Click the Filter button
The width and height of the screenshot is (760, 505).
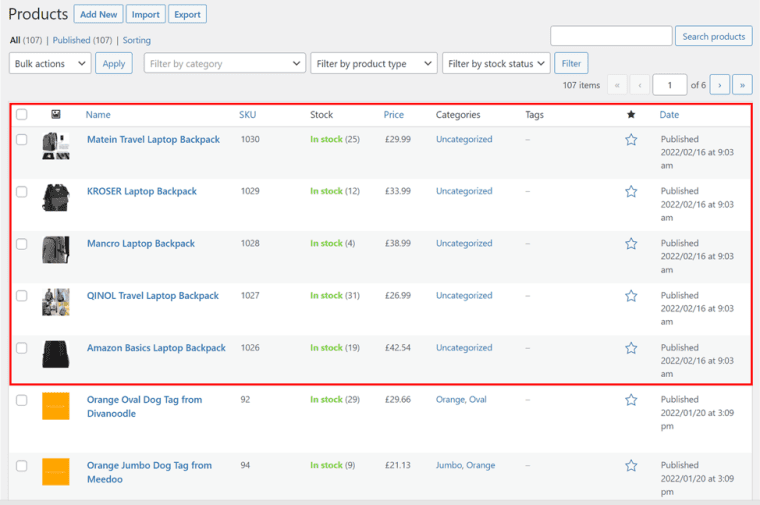pos(571,63)
